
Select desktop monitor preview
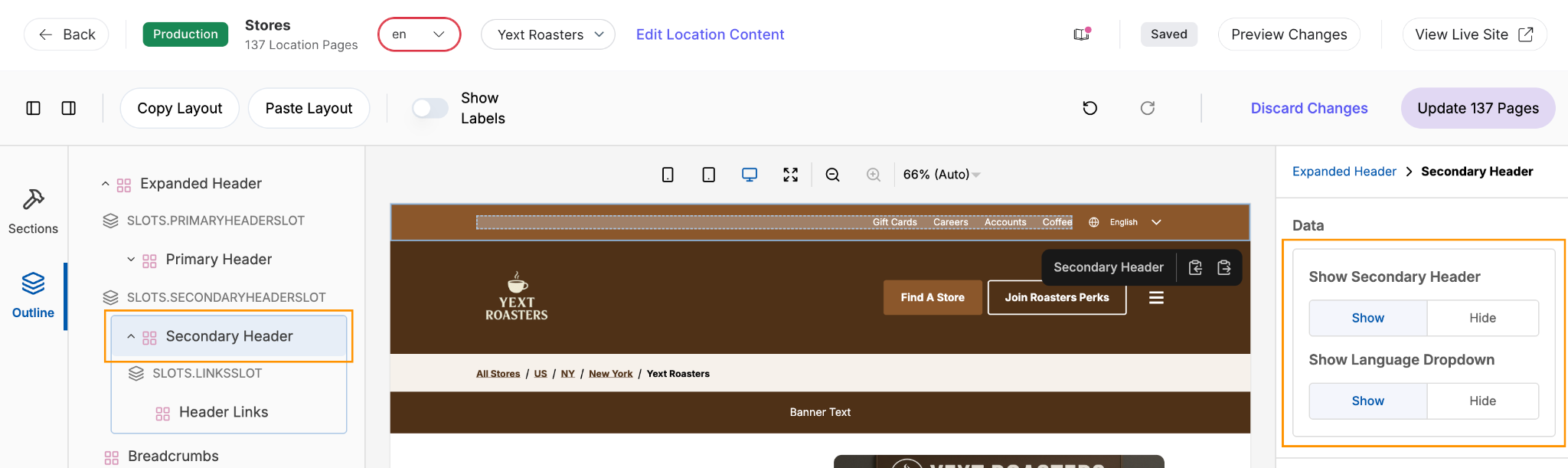coord(750,175)
